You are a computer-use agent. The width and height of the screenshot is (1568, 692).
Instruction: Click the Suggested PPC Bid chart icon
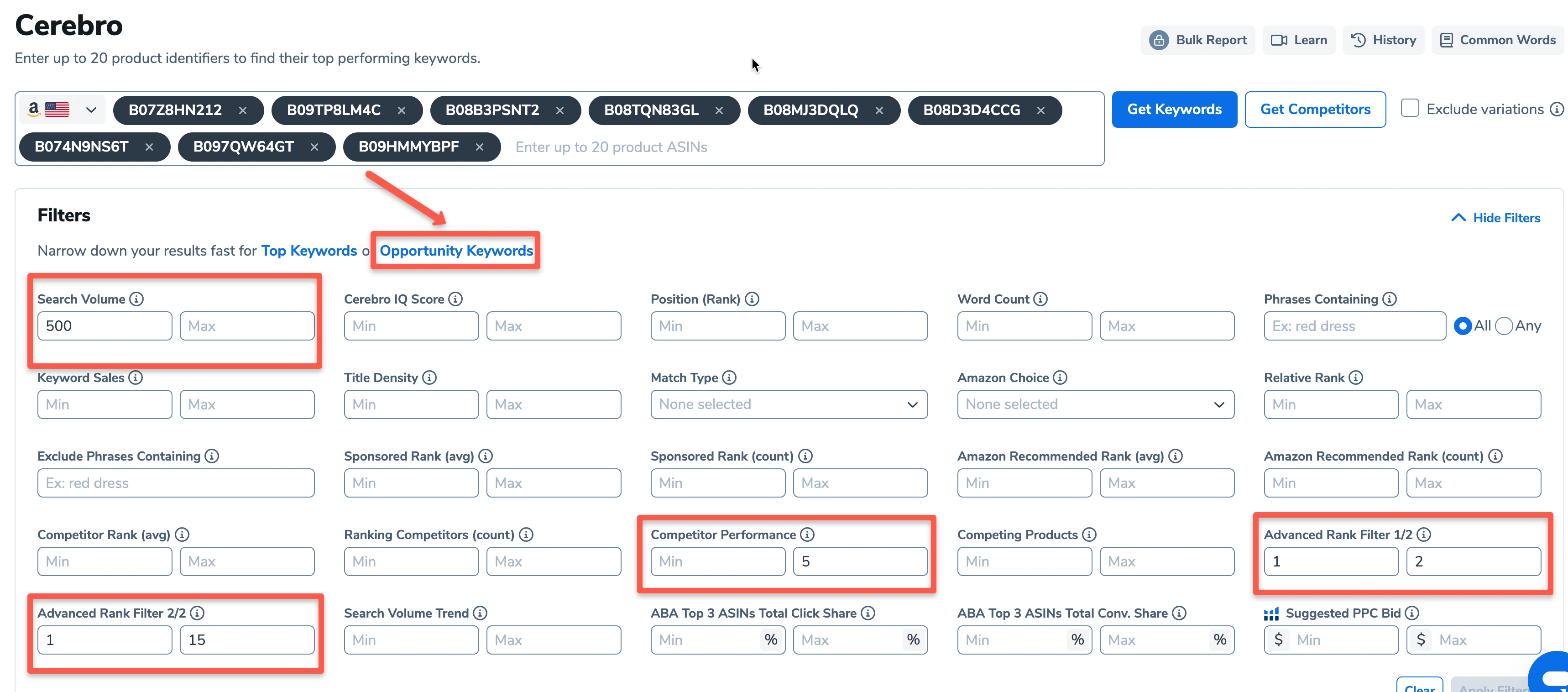tap(1271, 613)
